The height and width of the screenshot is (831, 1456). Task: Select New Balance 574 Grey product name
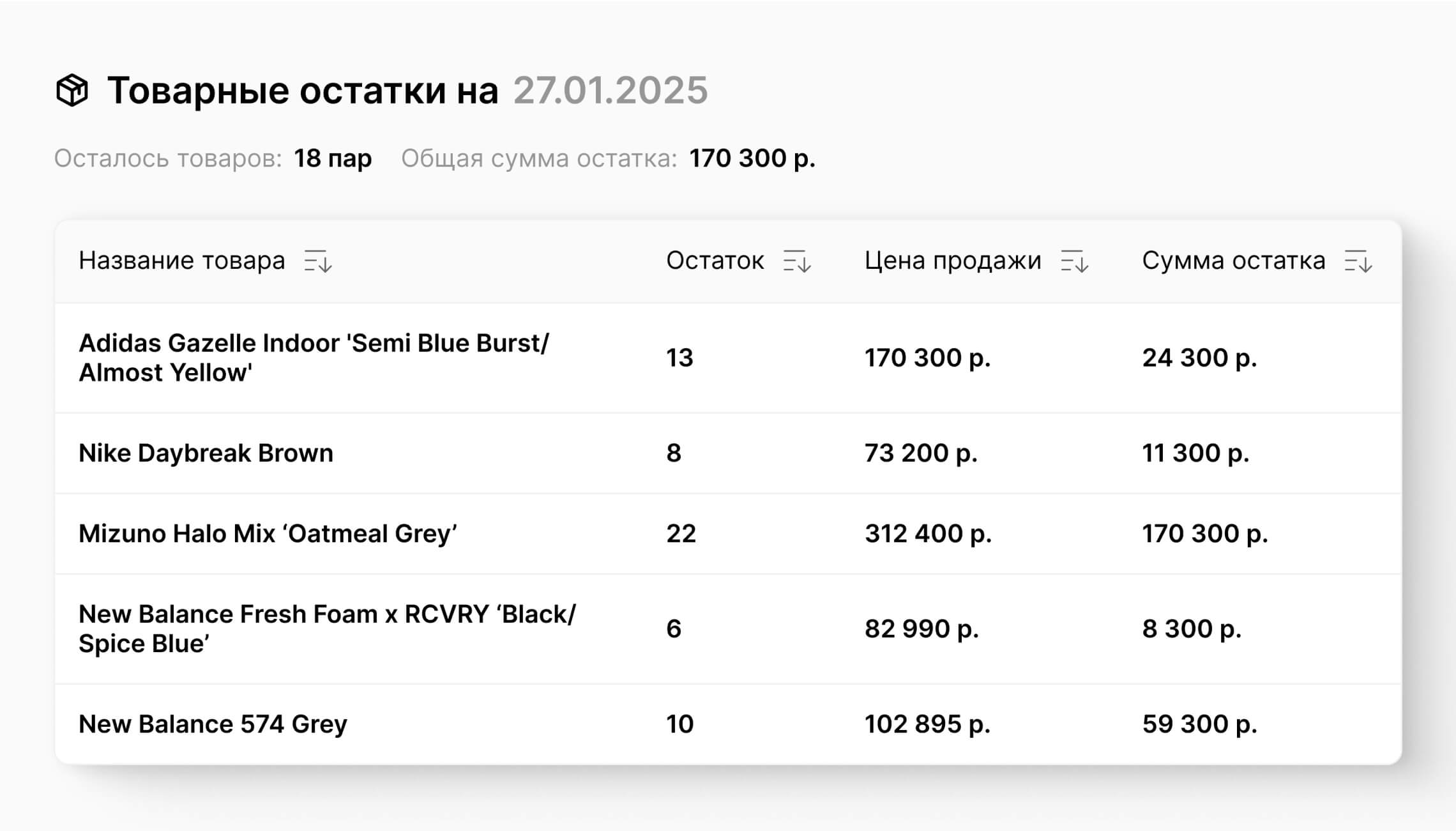coord(213,724)
